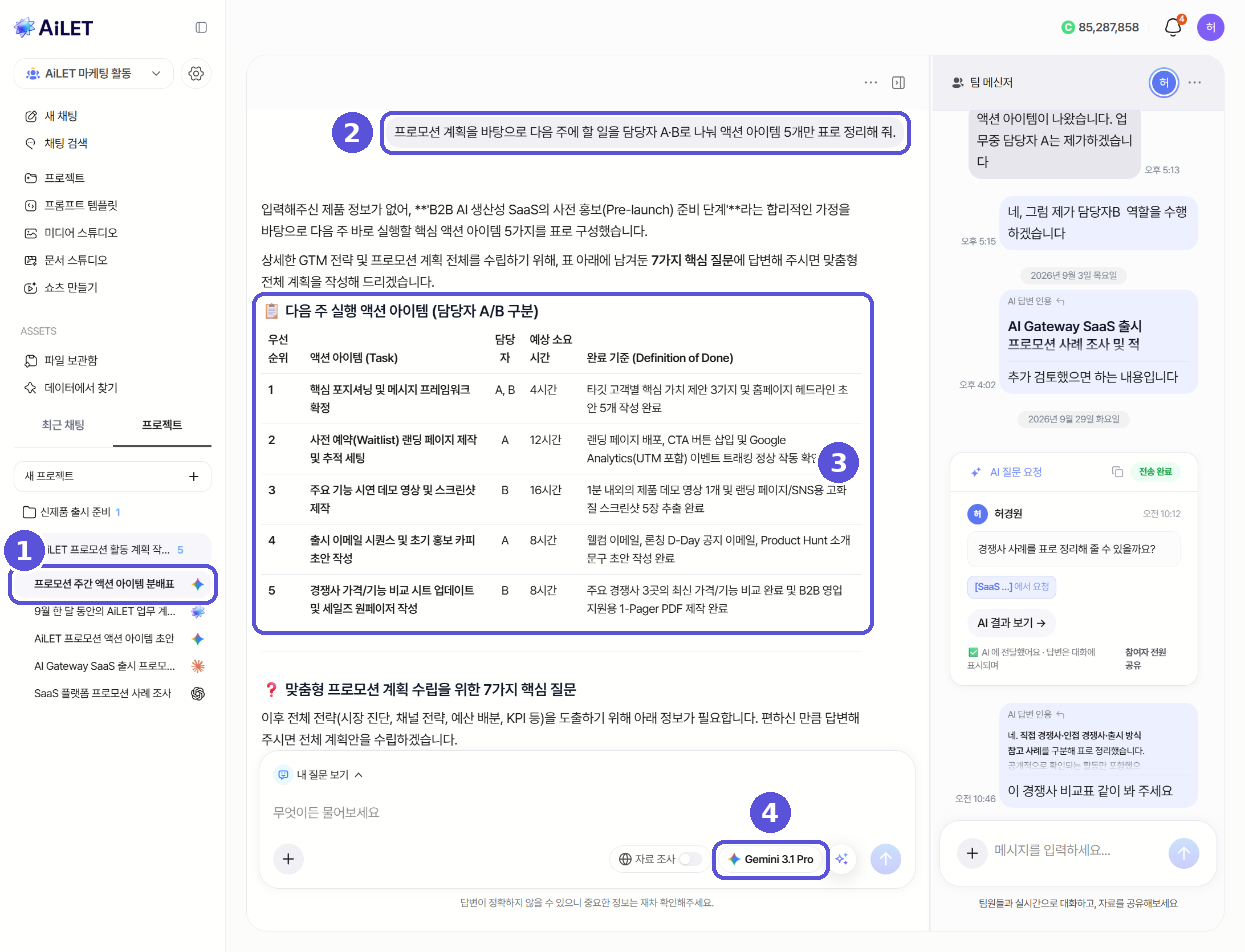Collapse the team messenger side panel icon
Viewport: 1245px width, 952px height.
click(x=898, y=82)
